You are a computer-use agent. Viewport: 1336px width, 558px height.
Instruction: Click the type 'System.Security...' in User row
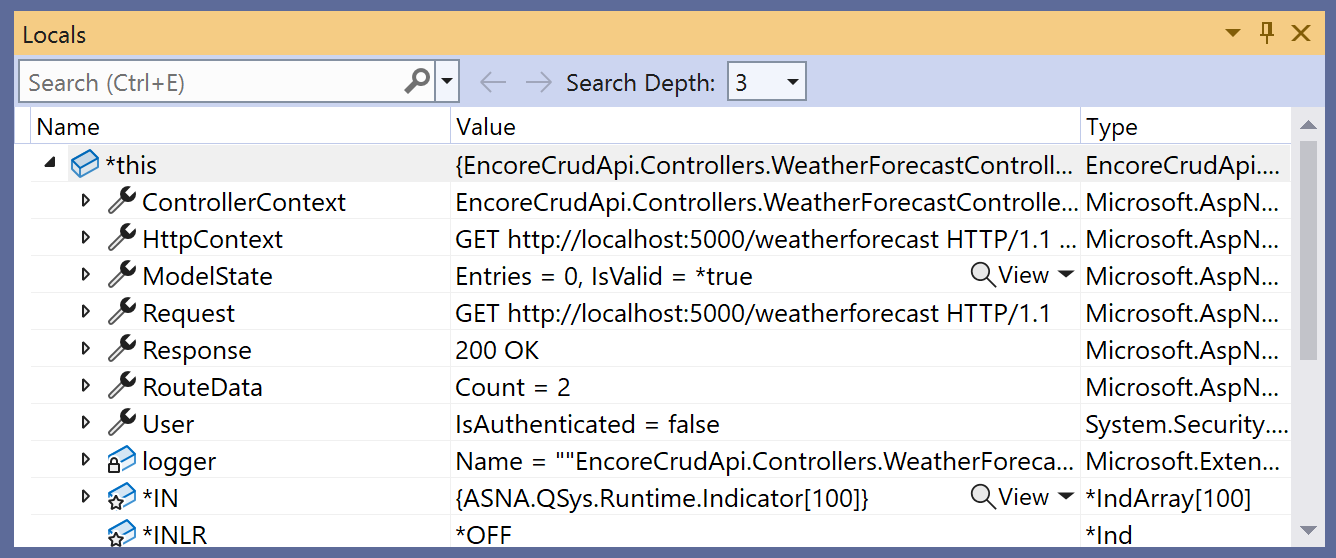pyautogui.click(x=1187, y=424)
